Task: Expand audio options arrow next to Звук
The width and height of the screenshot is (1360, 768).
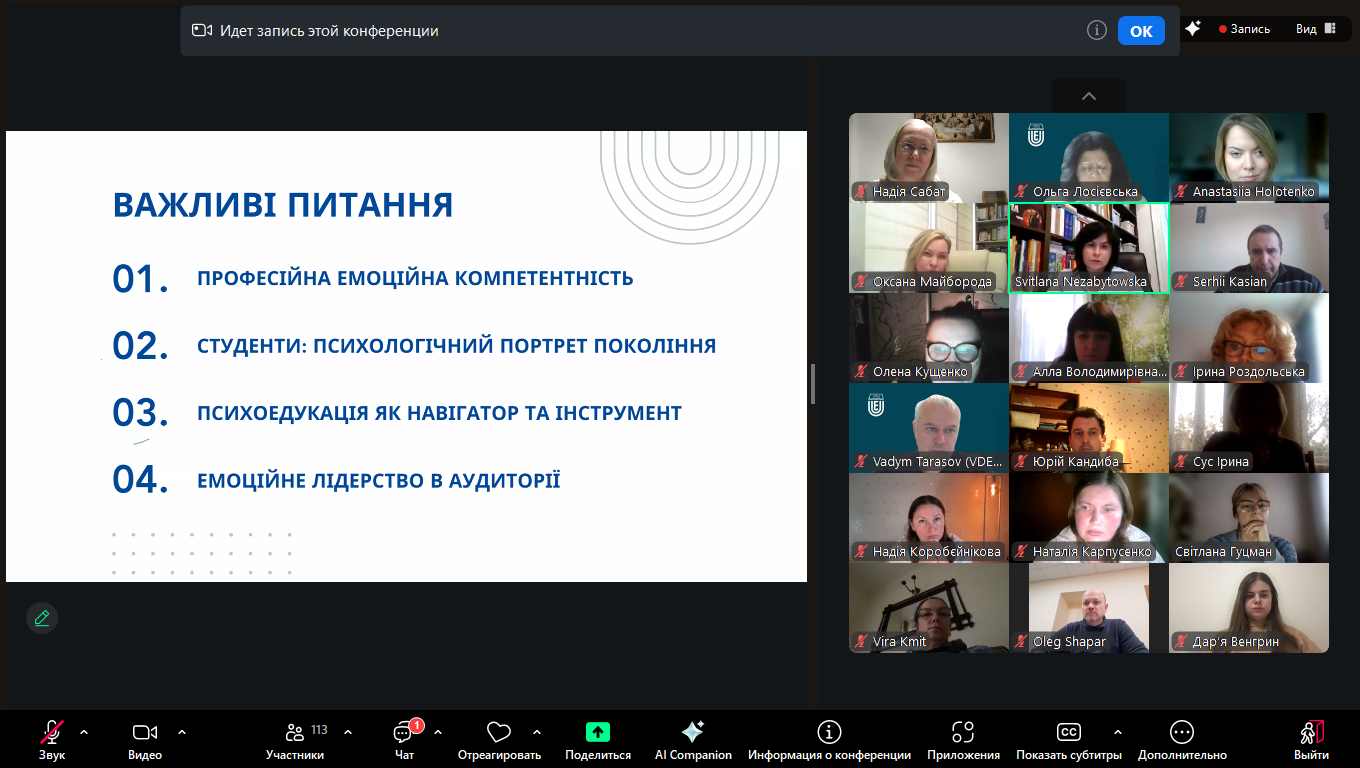Action: [x=84, y=732]
